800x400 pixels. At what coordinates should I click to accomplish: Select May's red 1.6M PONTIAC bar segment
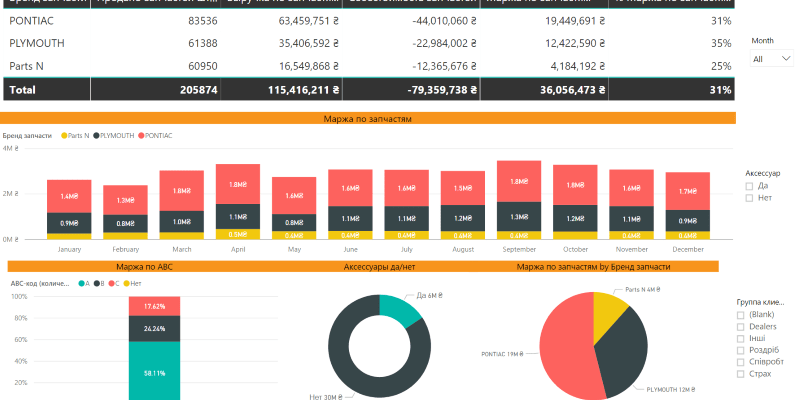[x=294, y=196]
